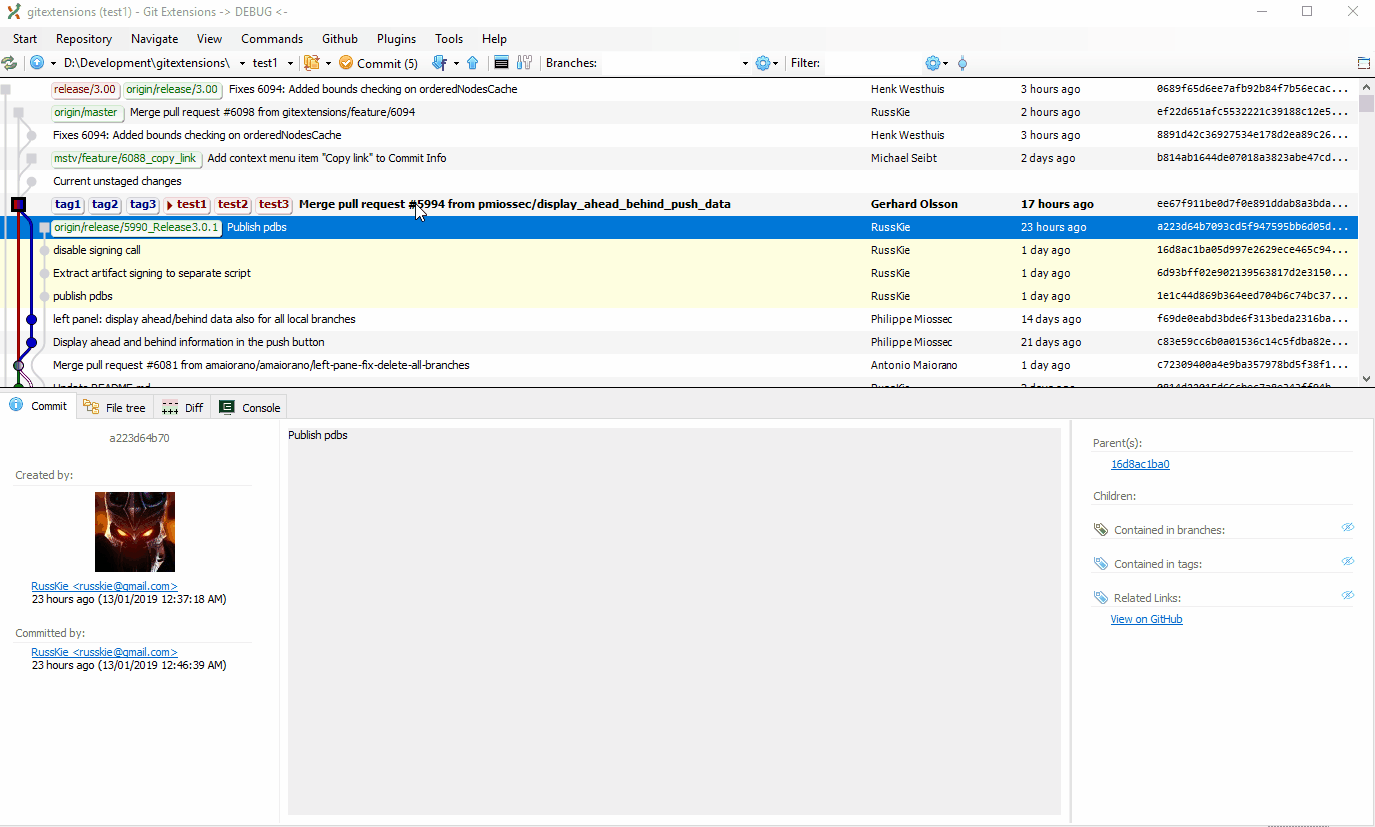
Task: Show the Related Links details
Action: pos(1347,594)
